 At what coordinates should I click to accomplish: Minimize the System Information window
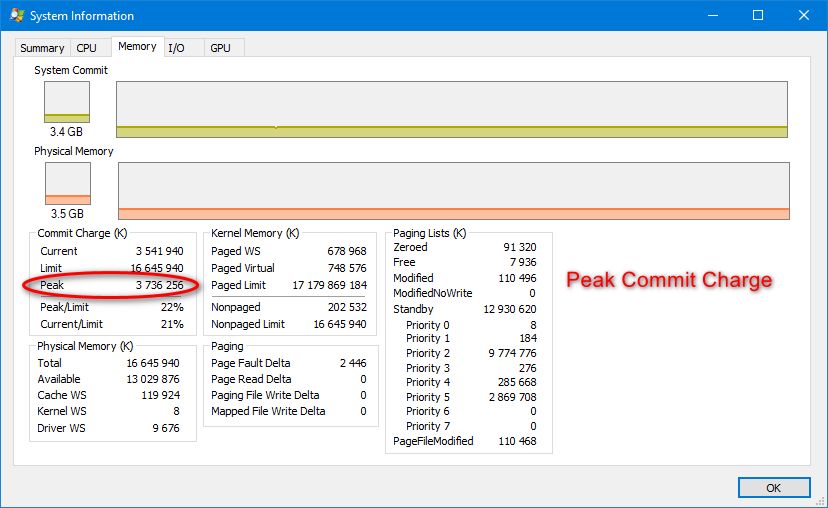click(712, 15)
